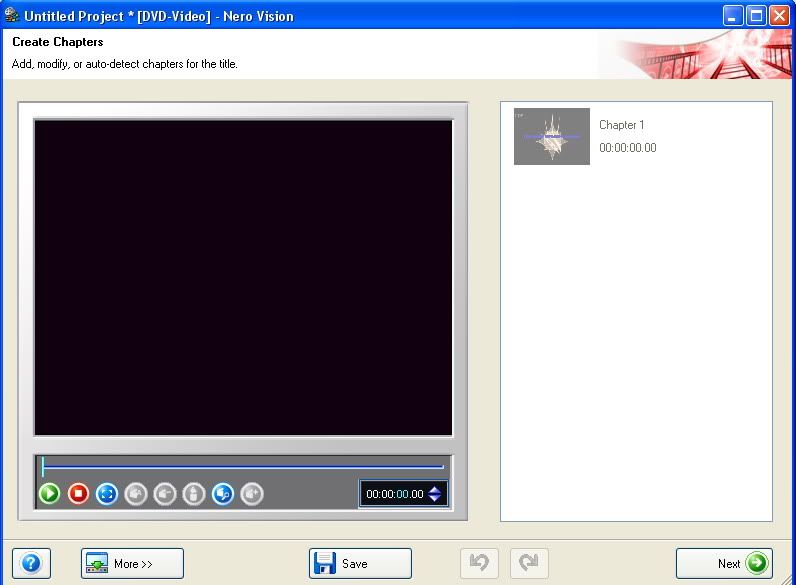
Task: Click the auto-detect chapters magnifier icon
Action: pyautogui.click(x=223, y=494)
